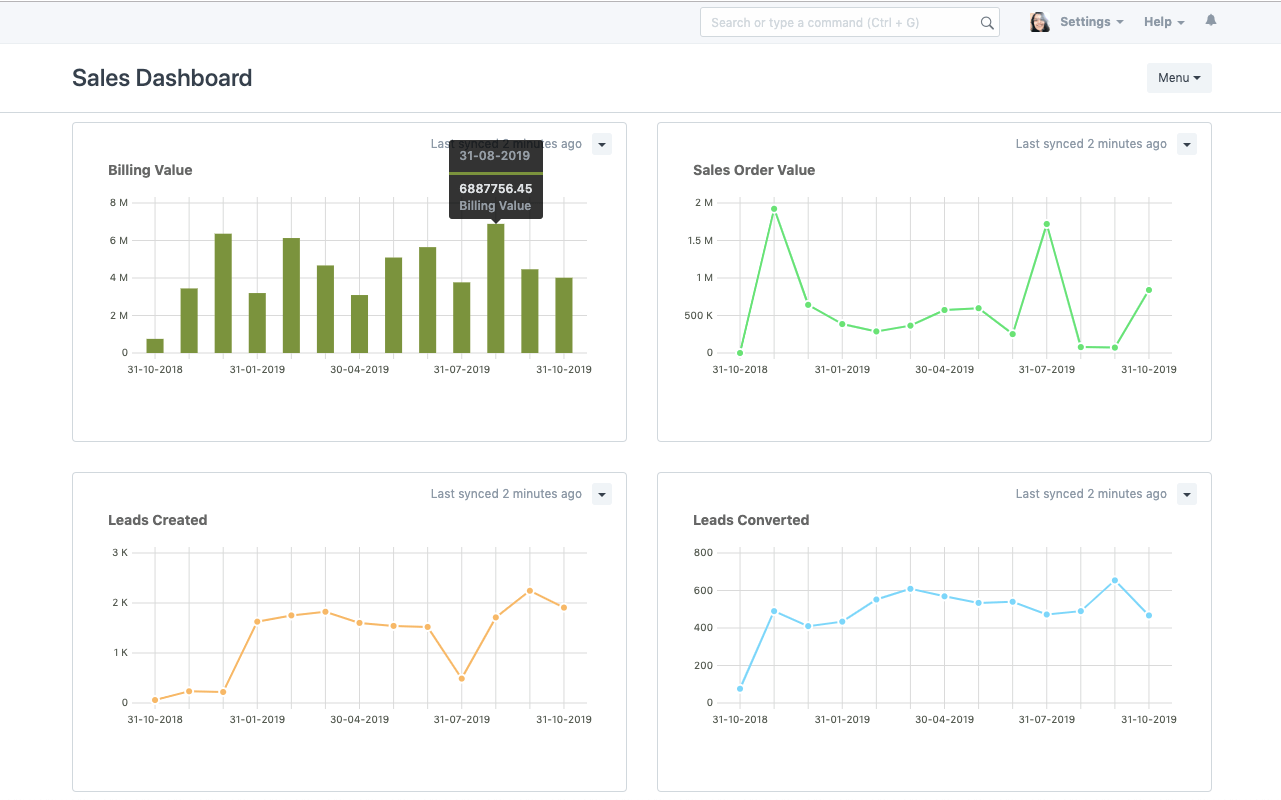1281x800 pixels.
Task: Click the notifications bell icon
Action: pyautogui.click(x=1210, y=20)
